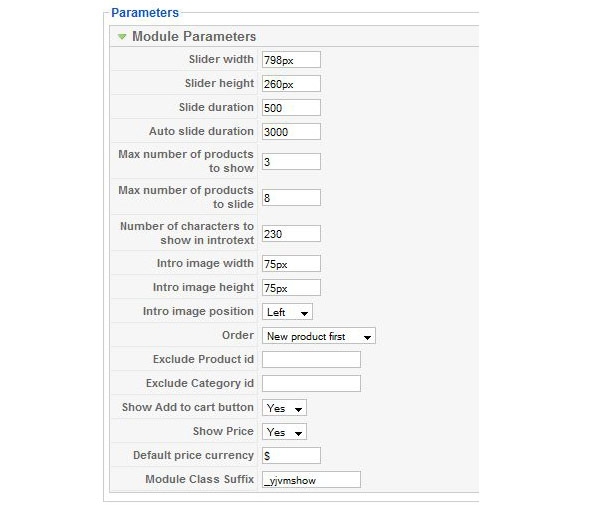This screenshot has height=510, width=600.
Task: Click the Exclude Category id field
Action: [x=310, y=384]
